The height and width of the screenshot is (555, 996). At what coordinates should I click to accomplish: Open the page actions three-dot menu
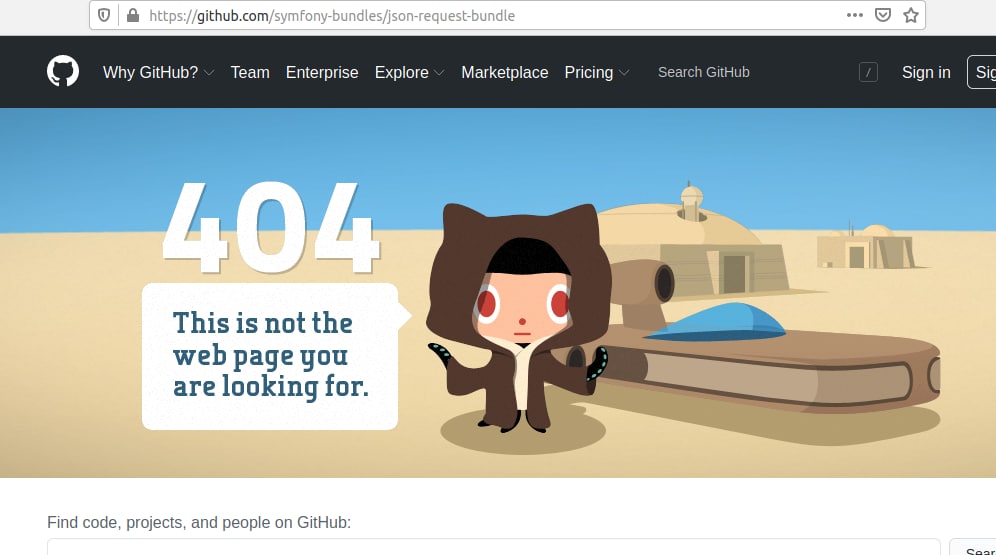854,15
